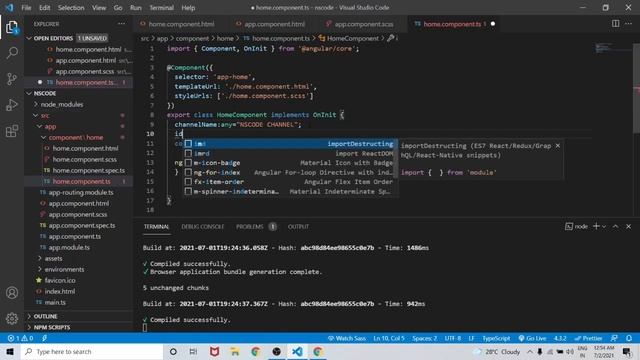The image size is (640, 360).
Task: Click the Split Editor icon
Action: [x=616, y=24]
